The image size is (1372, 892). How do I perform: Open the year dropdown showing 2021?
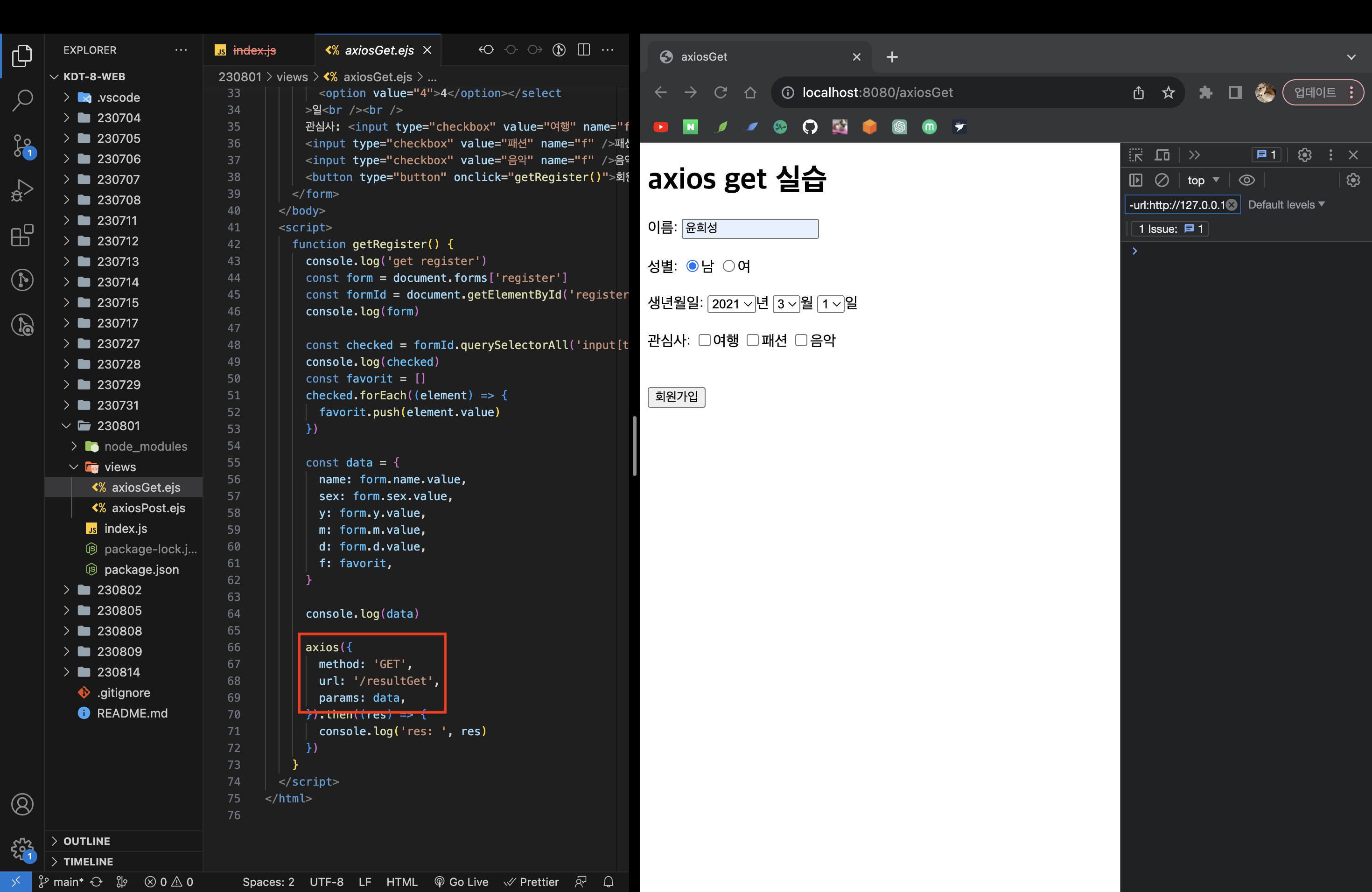click(731, 304)
